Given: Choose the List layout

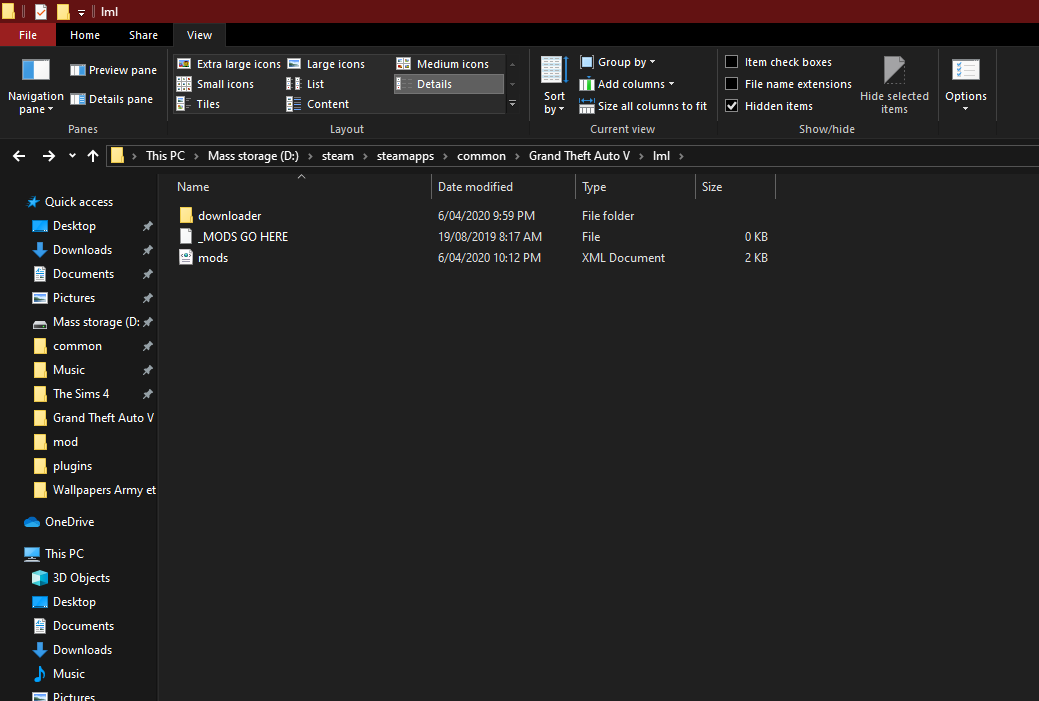Looking at the screenshot, I should pos(305,84).
